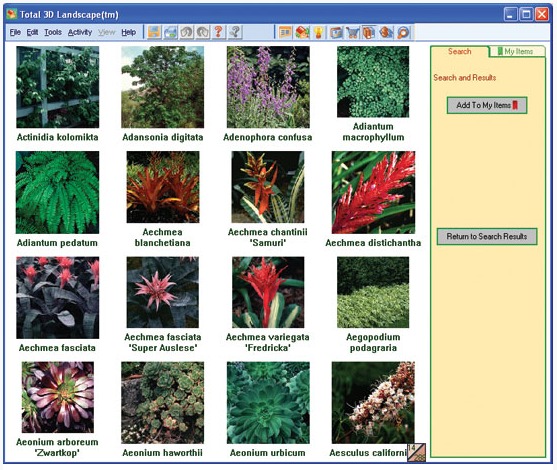Click the red question mark Help icon
Image resolution: width=557 pixels, height=470 pixels.
pos(218,32)
